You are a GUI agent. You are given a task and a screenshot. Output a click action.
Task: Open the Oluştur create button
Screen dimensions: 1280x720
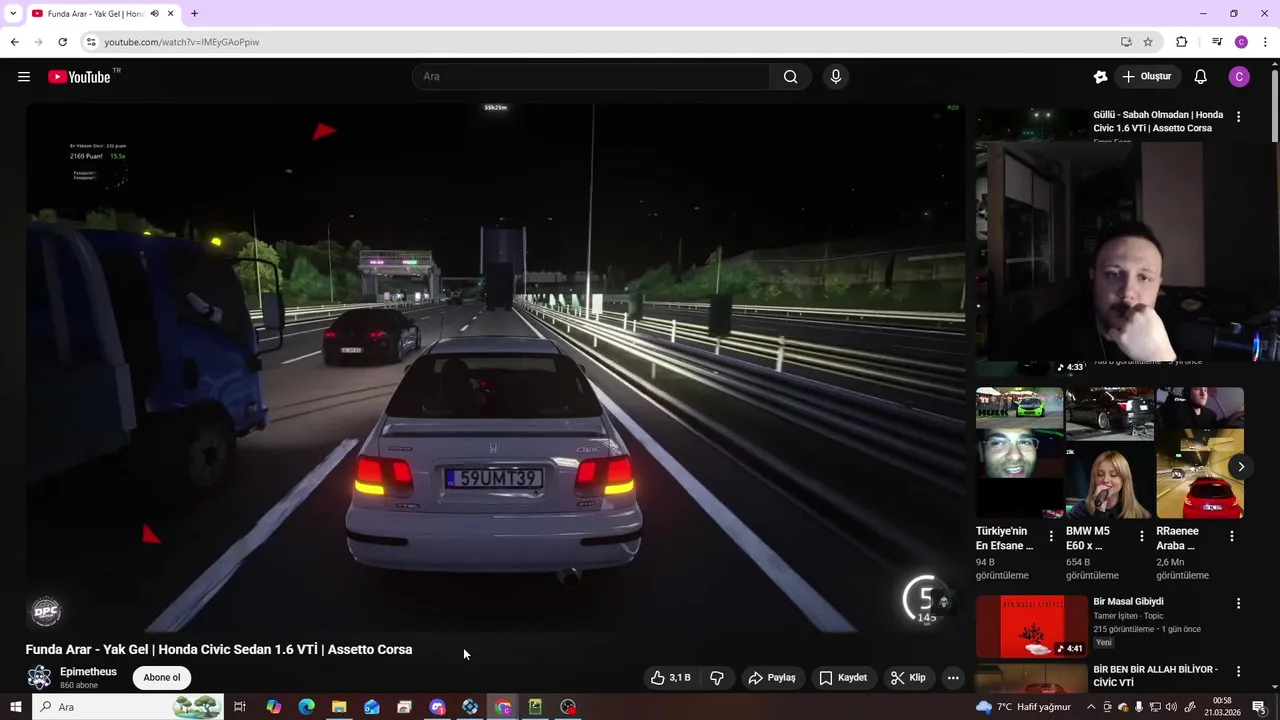click(1147, 77)
